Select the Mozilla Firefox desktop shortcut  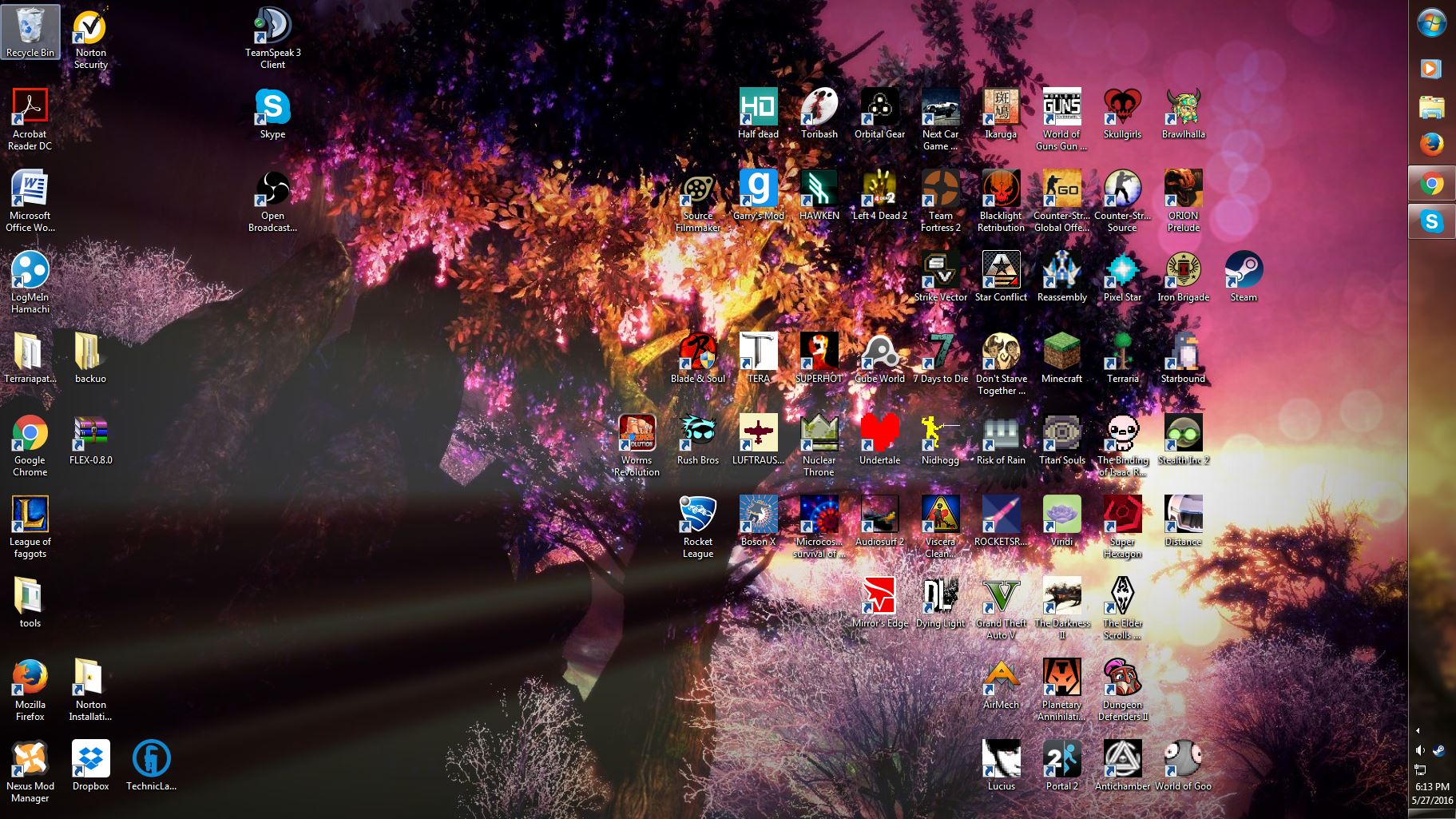[30, 690]
